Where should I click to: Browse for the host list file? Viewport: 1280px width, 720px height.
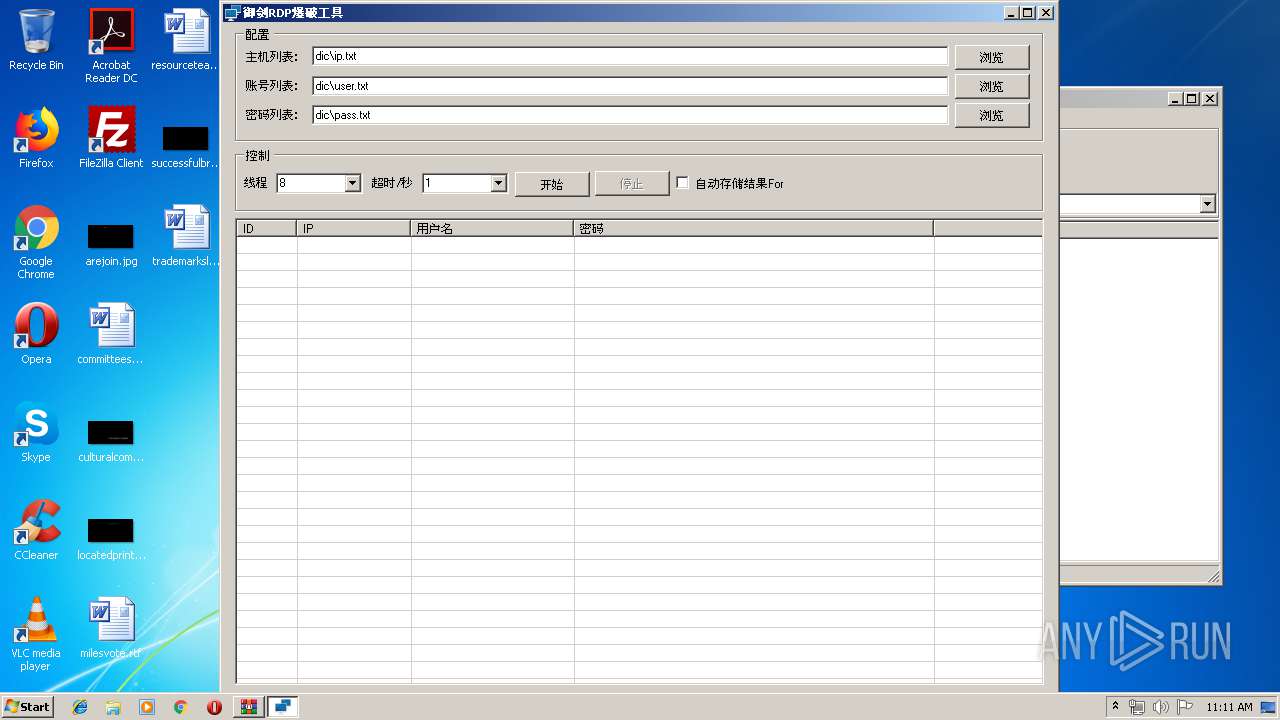point(992,57)
